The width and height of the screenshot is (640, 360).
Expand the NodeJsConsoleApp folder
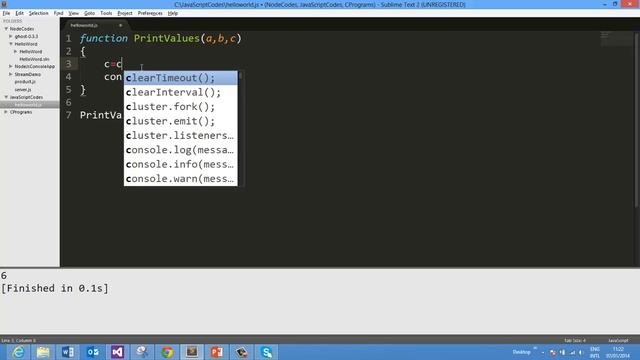(11, 66)
